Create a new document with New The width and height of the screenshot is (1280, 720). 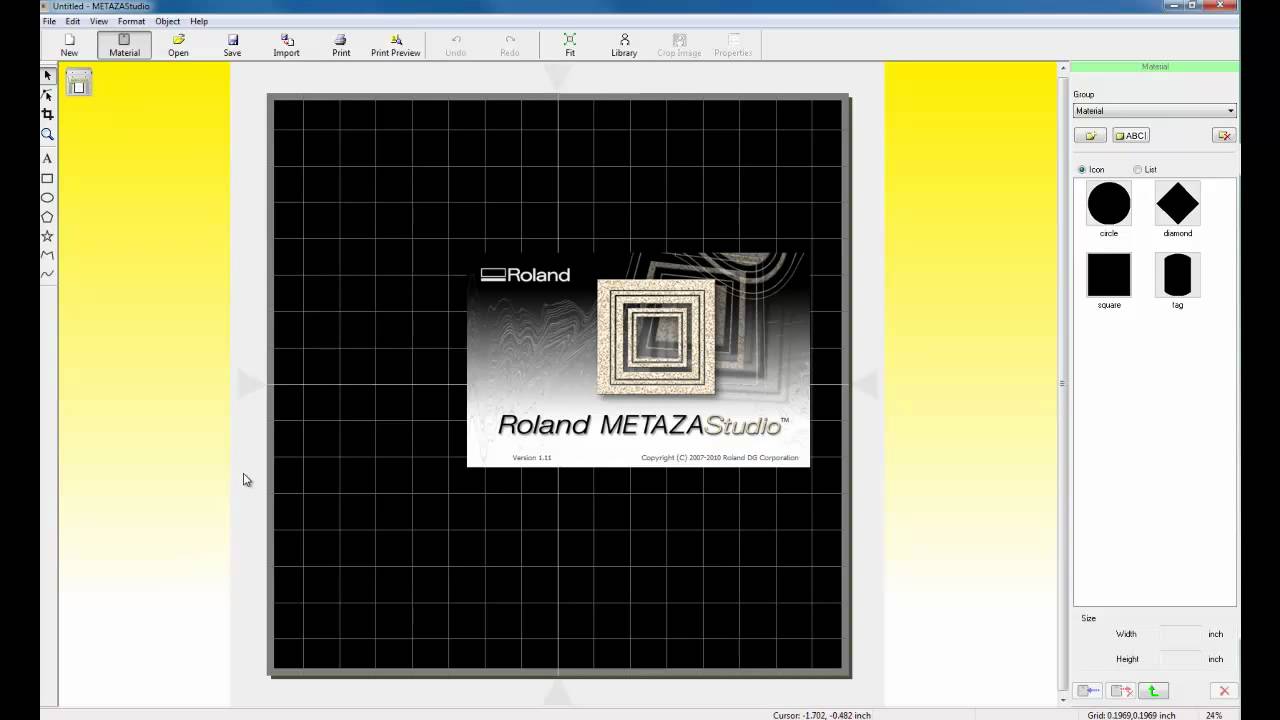pos(69,45)
